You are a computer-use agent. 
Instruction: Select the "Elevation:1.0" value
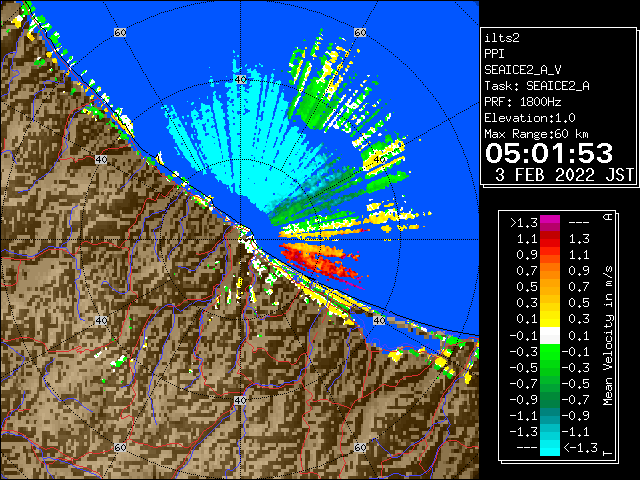530,118
